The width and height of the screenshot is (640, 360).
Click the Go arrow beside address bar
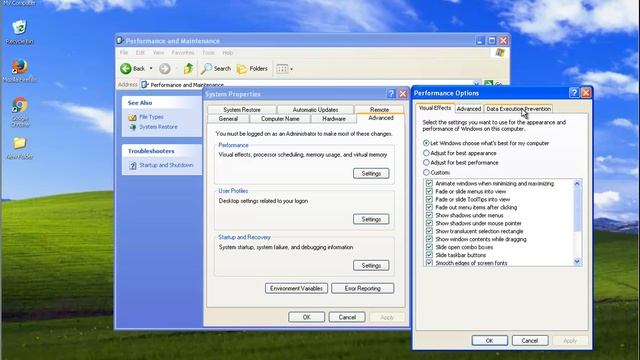tap(488, 84)
